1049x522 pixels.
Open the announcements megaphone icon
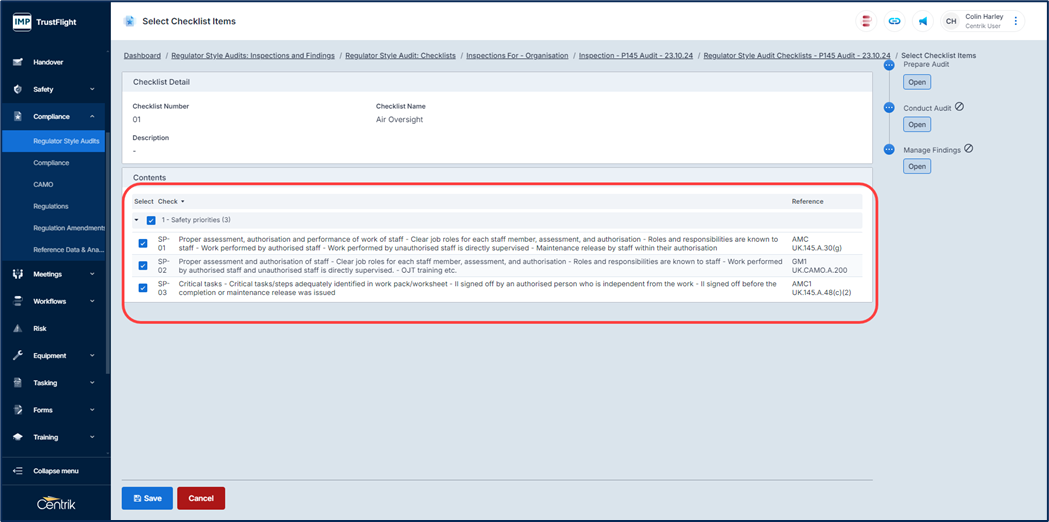click(923, 21)
